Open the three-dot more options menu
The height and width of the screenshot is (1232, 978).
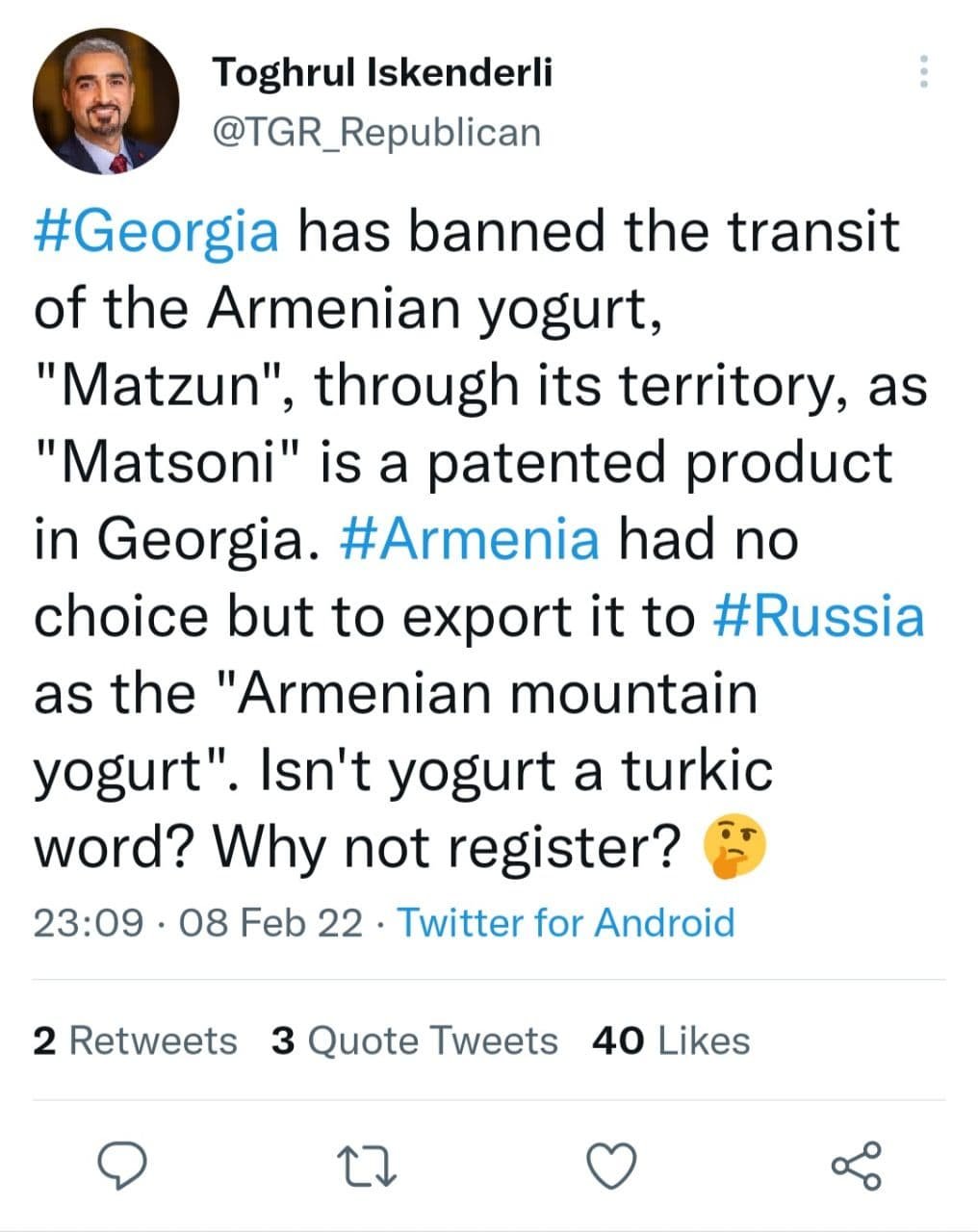point(923,72)
